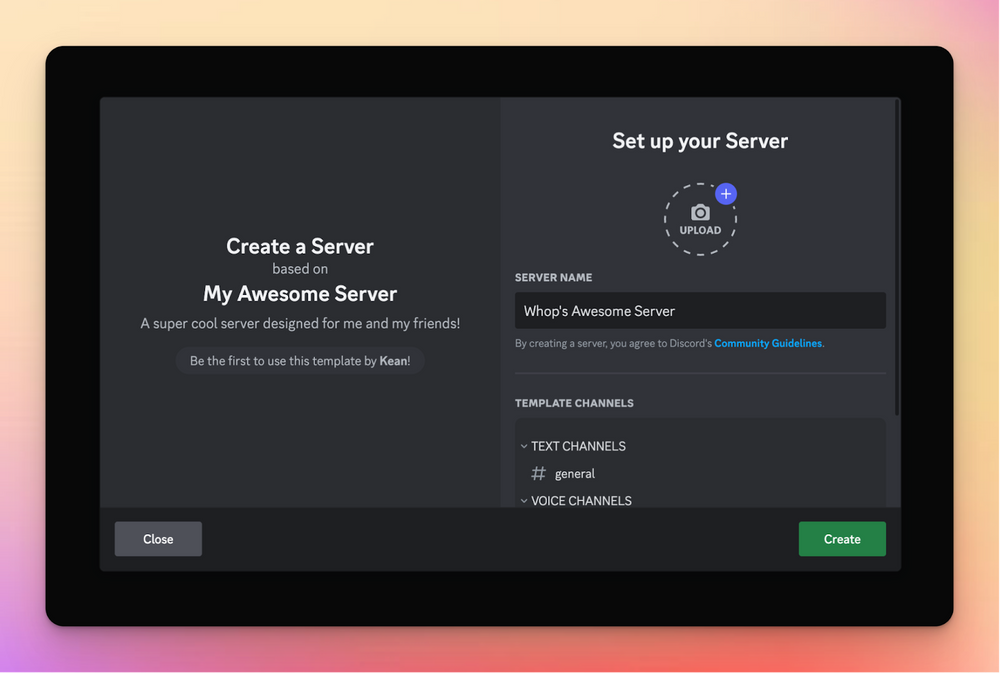
Task: Click the template author name Kean
Action: tap(392, 361)
